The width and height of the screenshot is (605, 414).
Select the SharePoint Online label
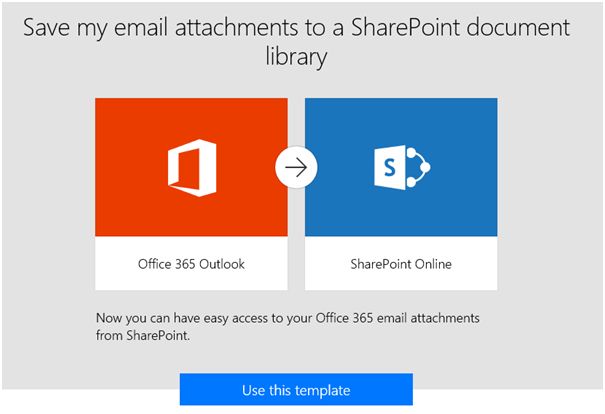click(401, 265)
